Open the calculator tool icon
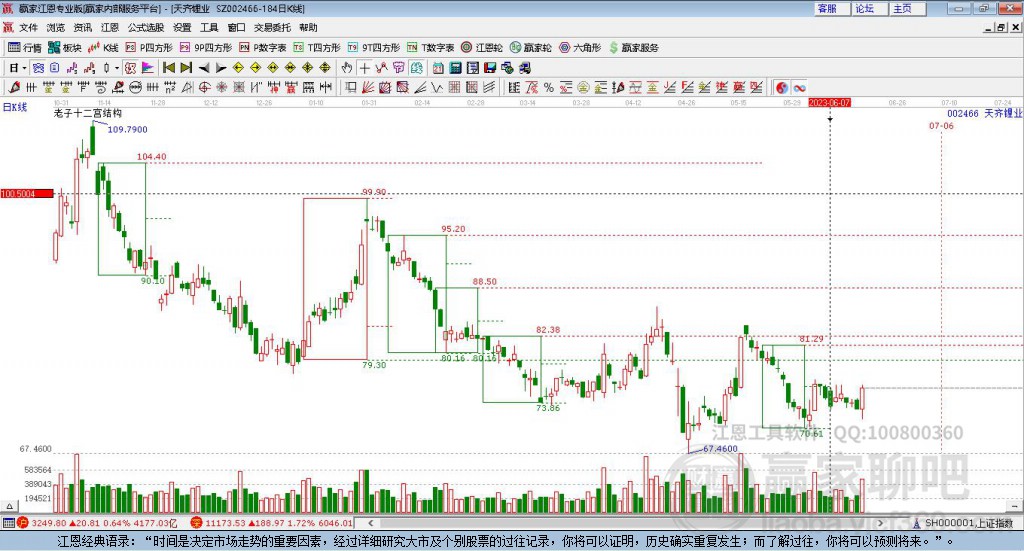The height and width of the screenshot is (551, 1024). pyautogui.click(x=456, y=68)
